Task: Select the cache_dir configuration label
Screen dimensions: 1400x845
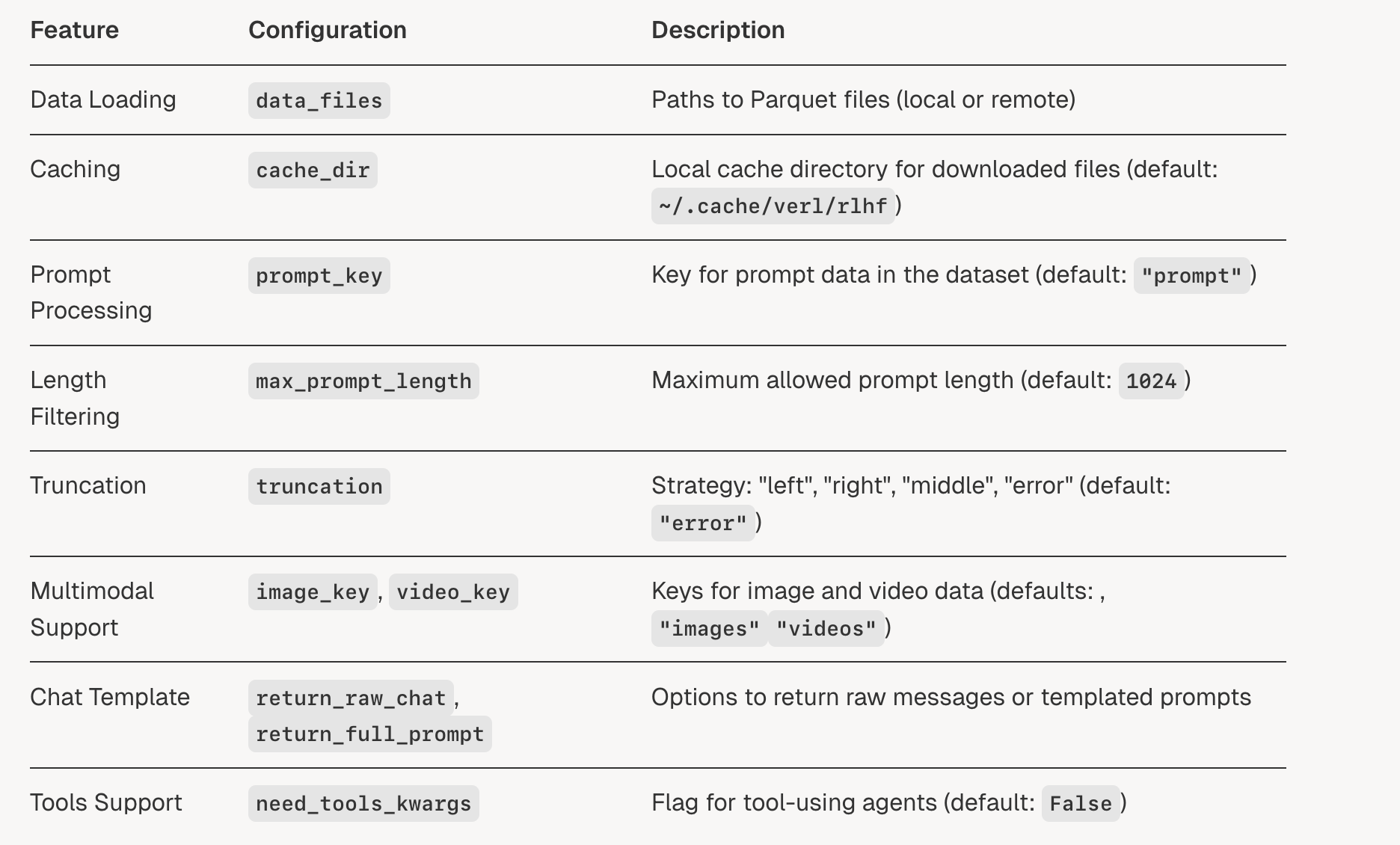Action: coord(313,170)
